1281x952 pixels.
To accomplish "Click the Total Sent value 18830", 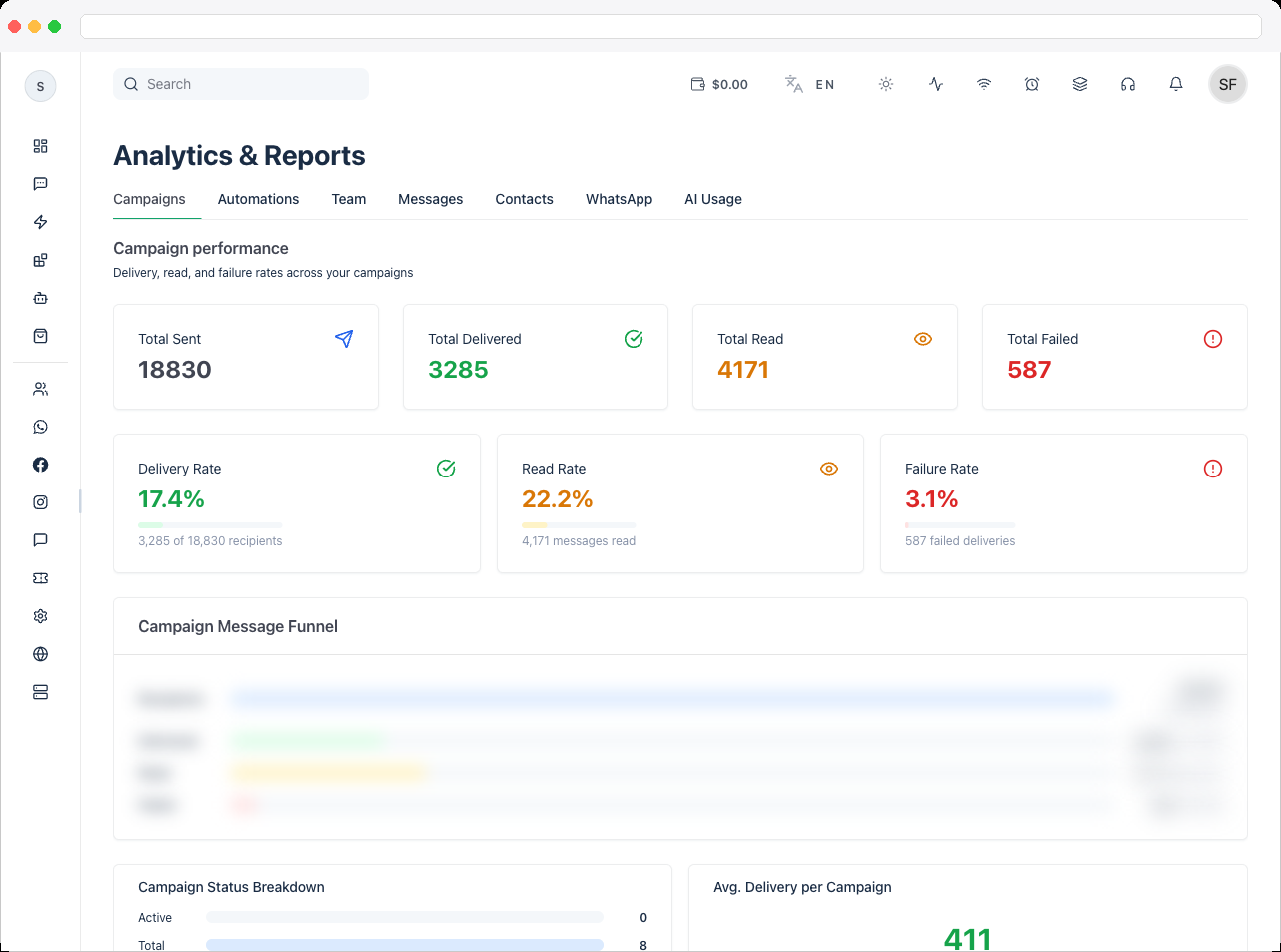I will (x=175, y=370).
